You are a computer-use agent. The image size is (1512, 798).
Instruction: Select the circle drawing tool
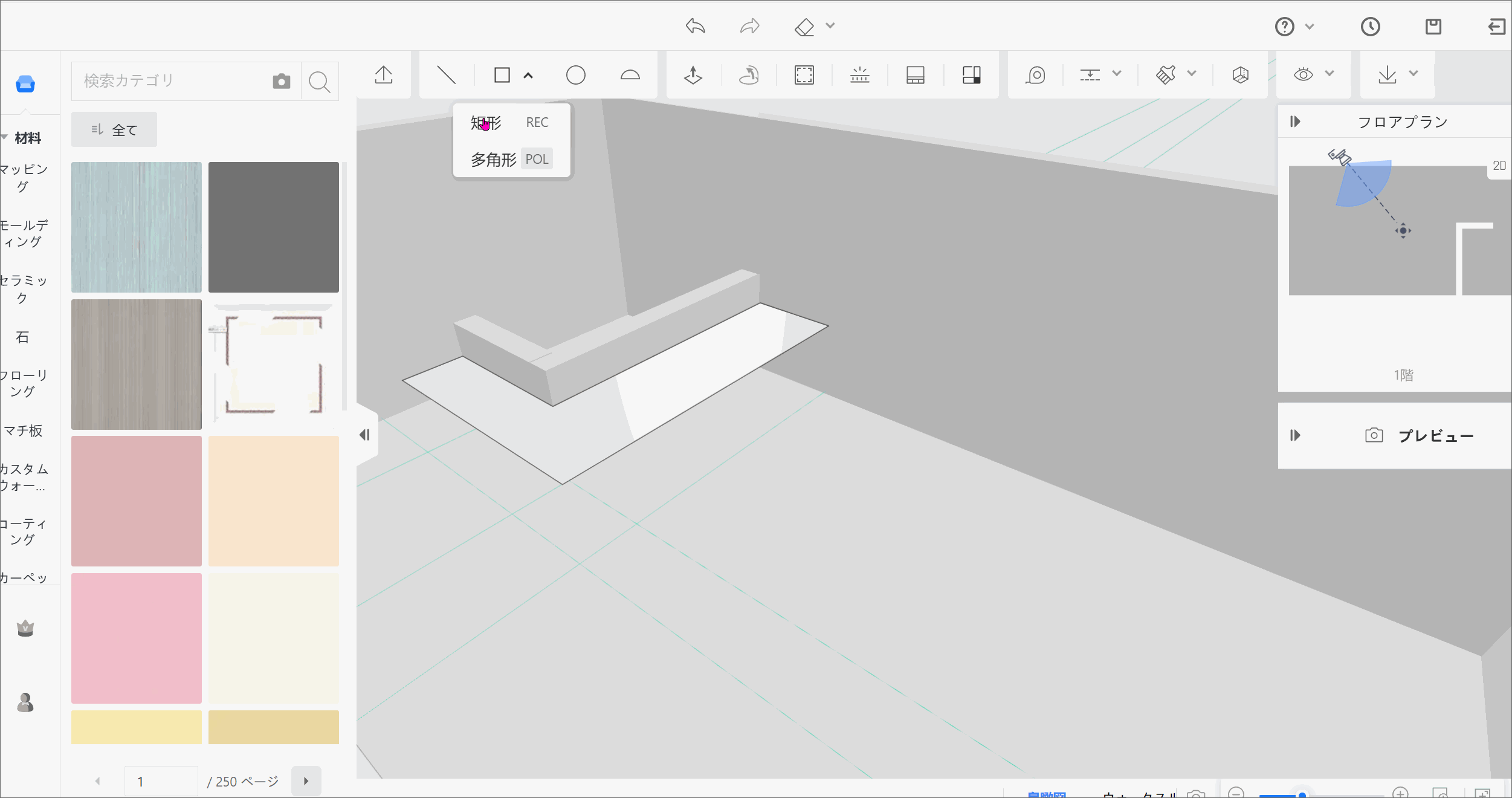576,75
